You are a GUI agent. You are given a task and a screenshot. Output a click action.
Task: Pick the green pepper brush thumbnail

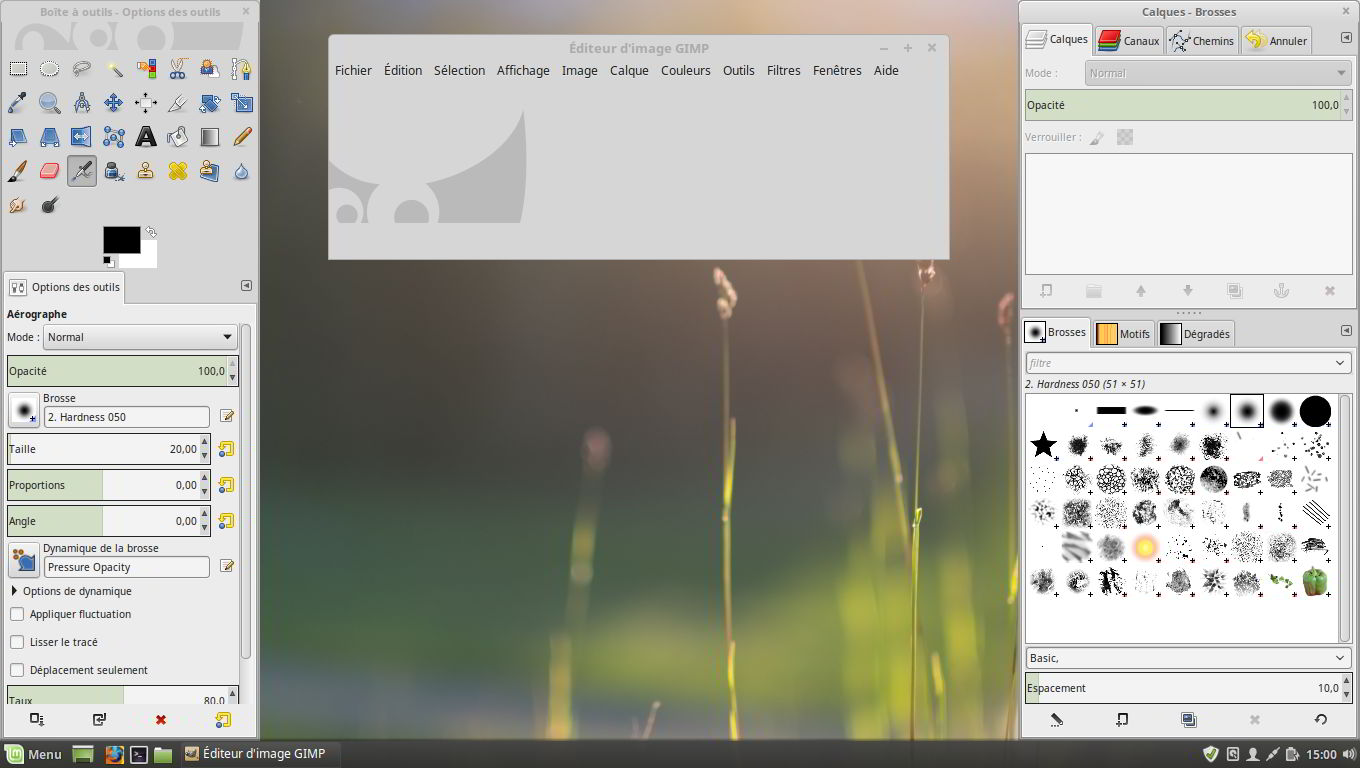[x=1315, y=581]
